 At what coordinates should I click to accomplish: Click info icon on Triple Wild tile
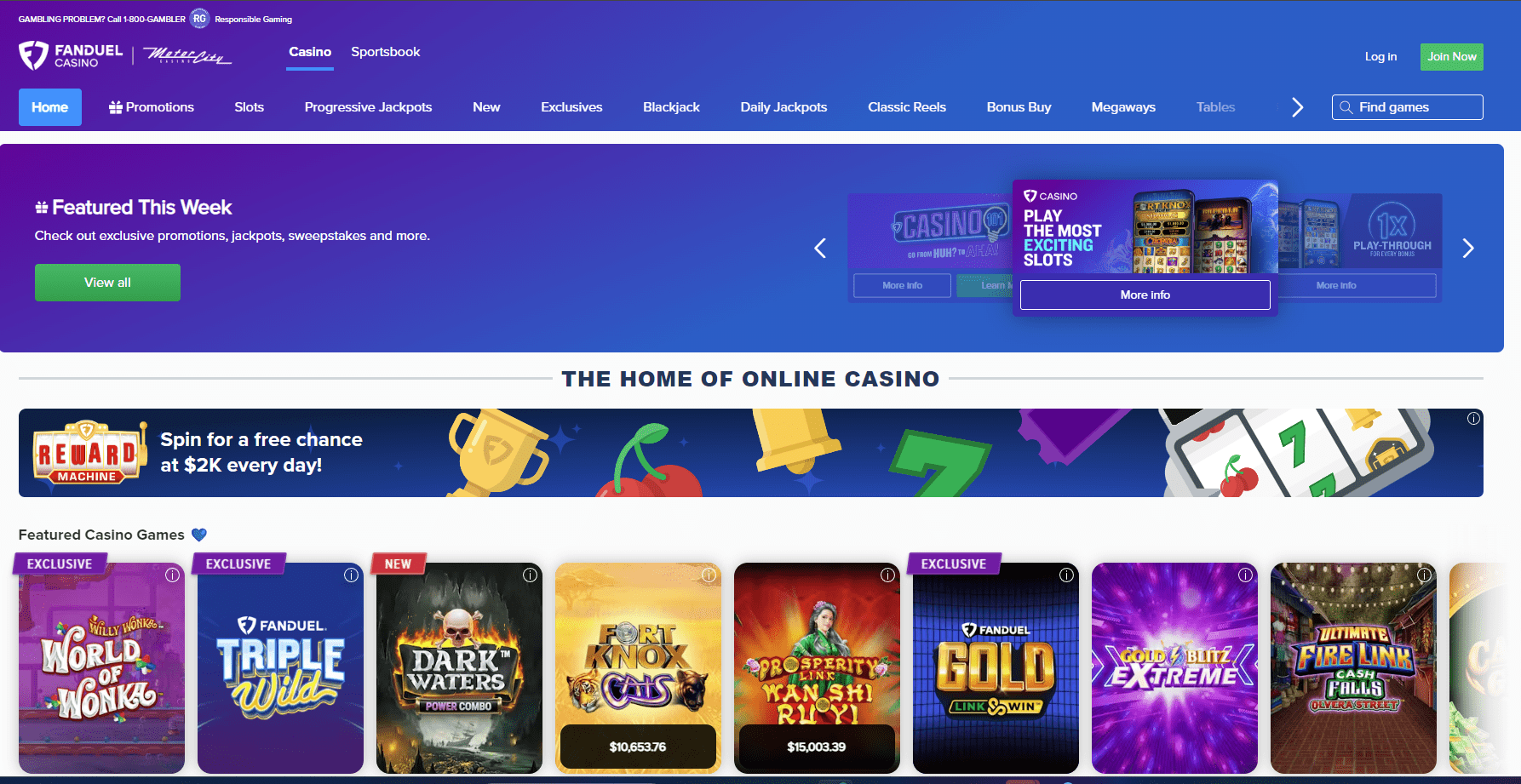click(x=351, y=575)
